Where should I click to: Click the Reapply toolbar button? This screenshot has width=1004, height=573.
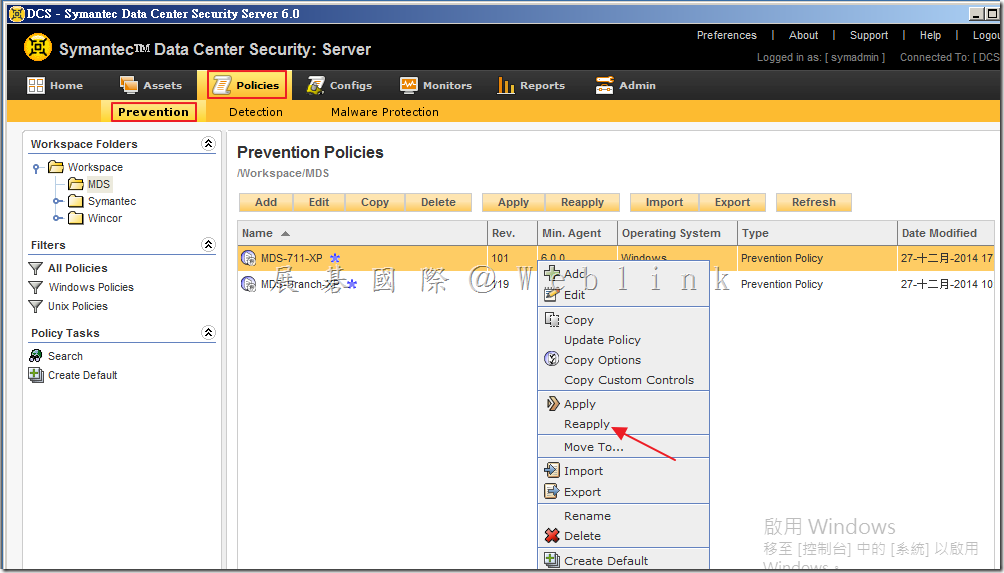582,202
